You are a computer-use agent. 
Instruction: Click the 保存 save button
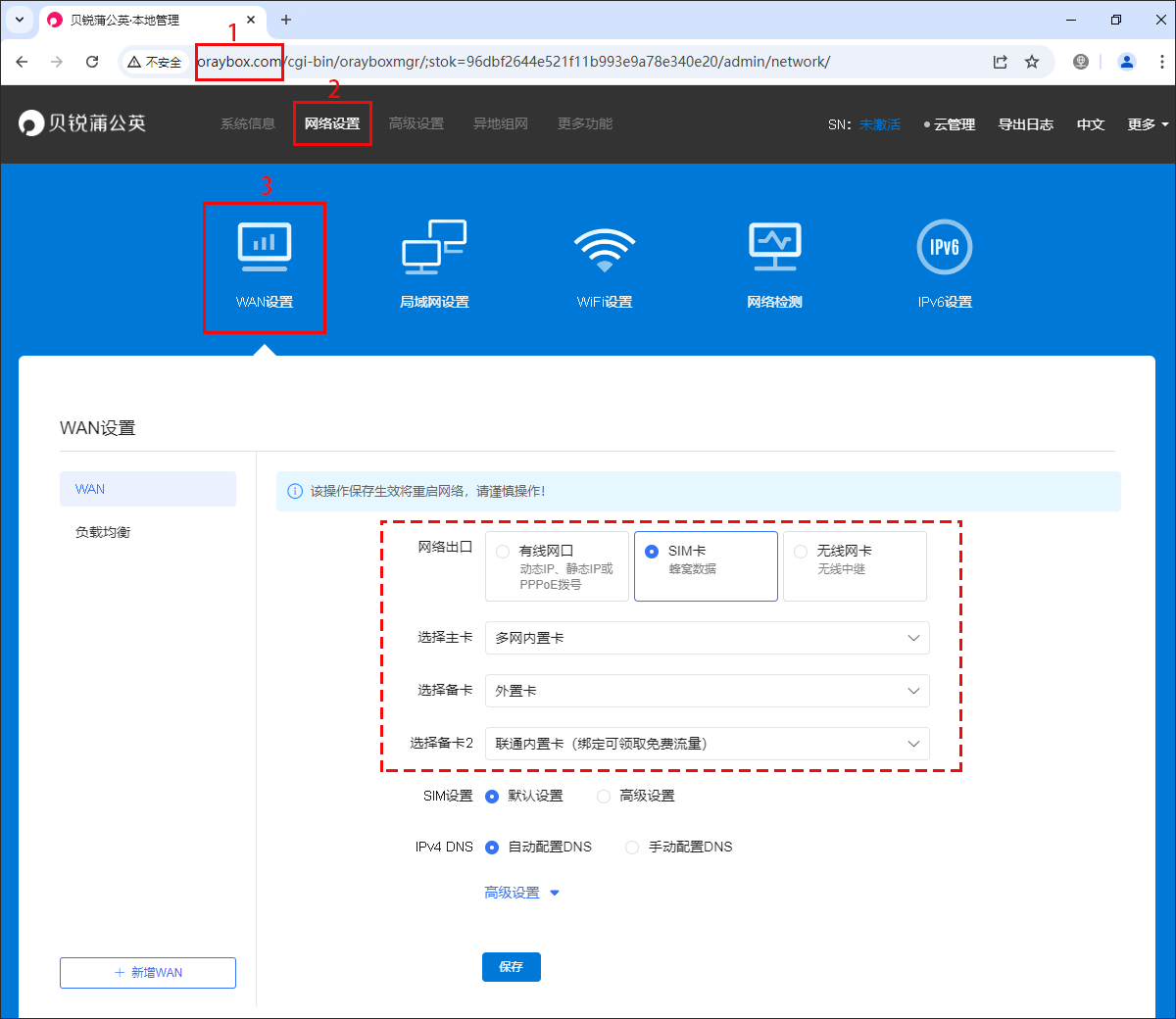pos(511,967)
